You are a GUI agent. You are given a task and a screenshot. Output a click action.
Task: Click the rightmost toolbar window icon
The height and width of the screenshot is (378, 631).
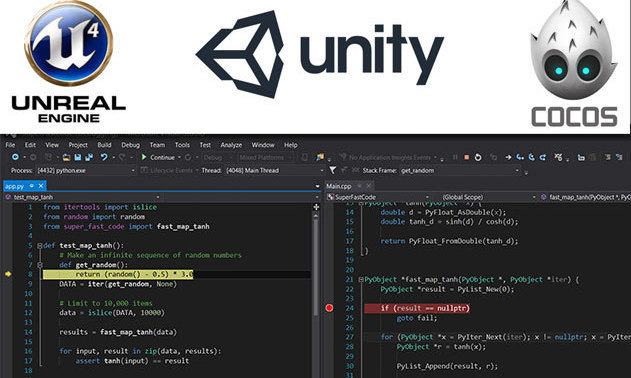point(619,157)
